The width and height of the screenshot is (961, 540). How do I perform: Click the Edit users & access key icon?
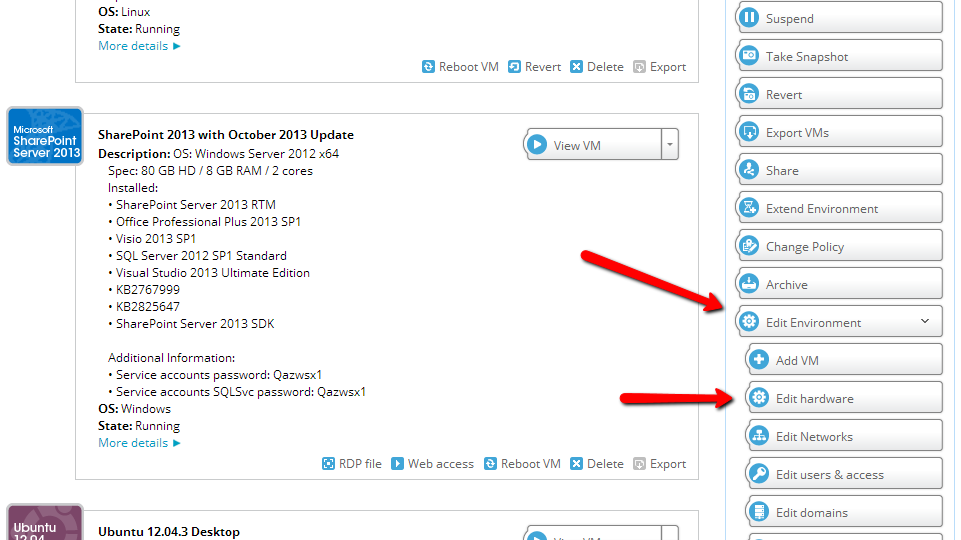[x=759, y=474]
